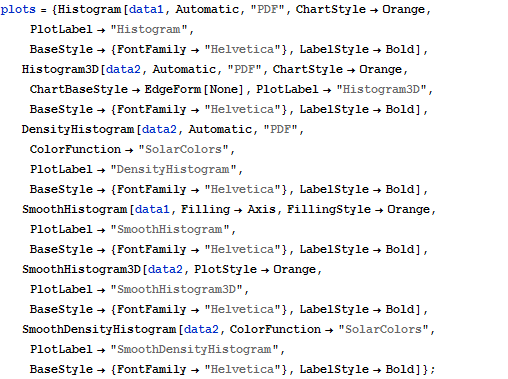Viewport: 508px width, 379px height.
Task: Click Orange on the Histogram3D[data2 line
Action: coord(381,69)
